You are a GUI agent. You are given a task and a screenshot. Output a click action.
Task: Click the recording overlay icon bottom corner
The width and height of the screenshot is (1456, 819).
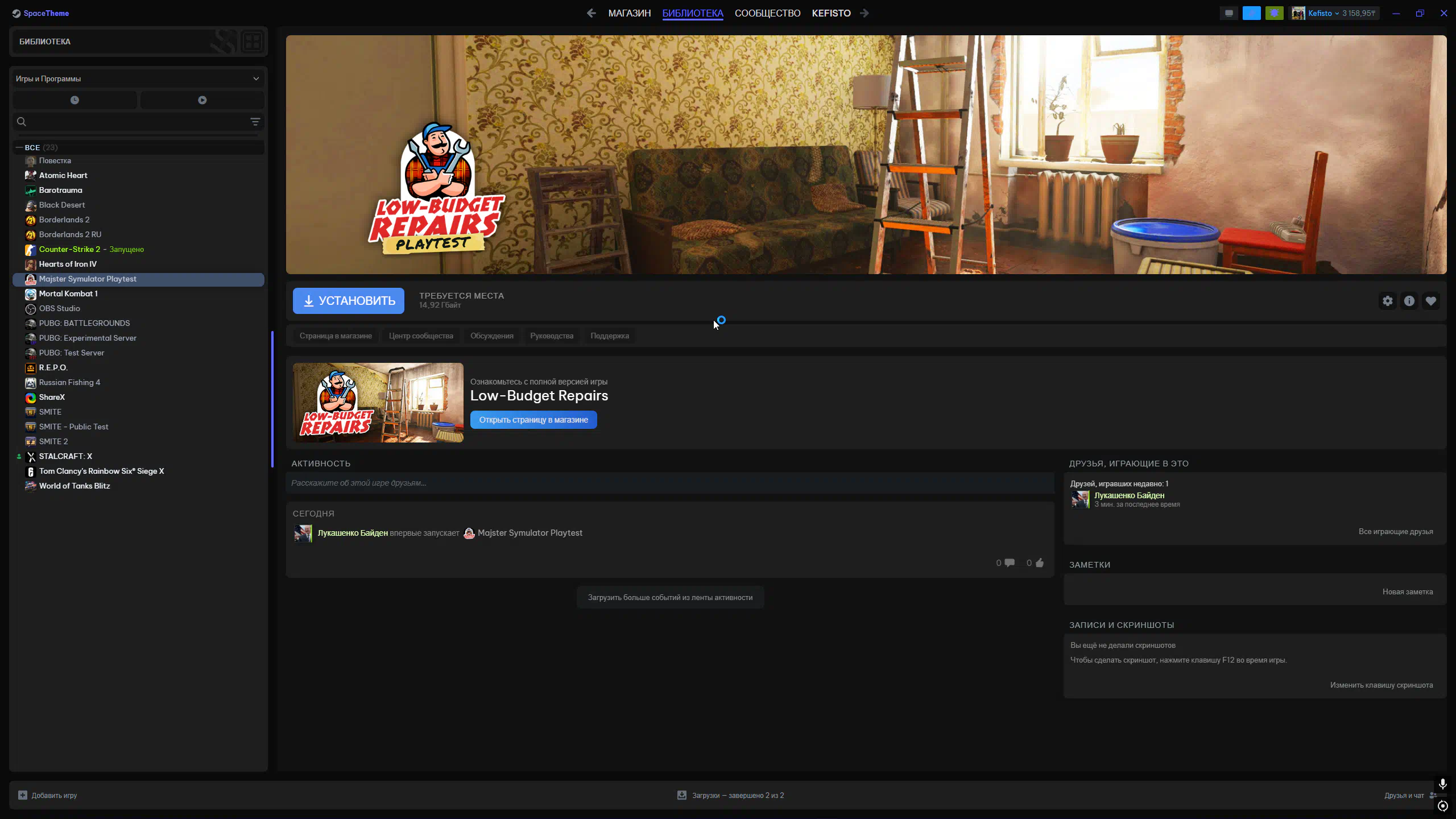pos(1442,806)
